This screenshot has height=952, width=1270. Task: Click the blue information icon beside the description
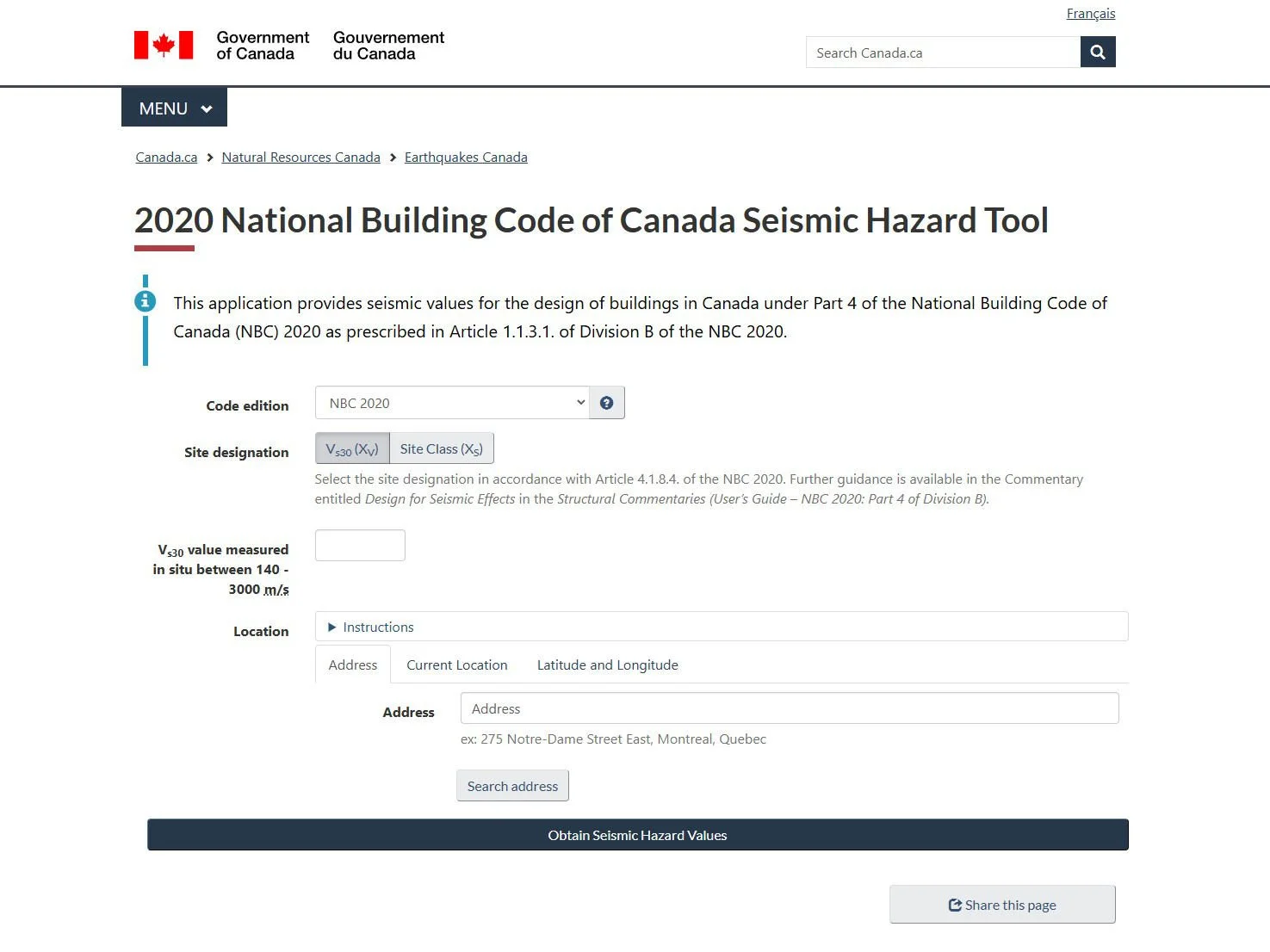(146, 301)
